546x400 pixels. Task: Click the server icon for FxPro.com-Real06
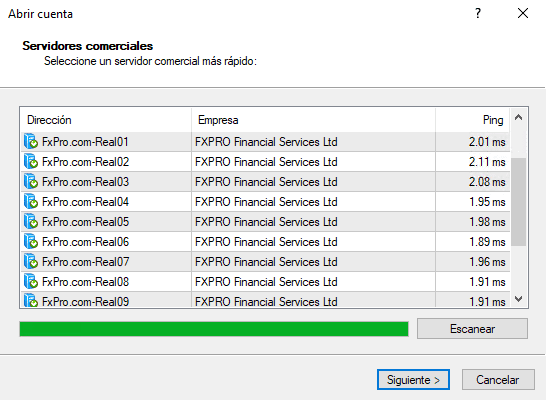click(x=31, y=241)
